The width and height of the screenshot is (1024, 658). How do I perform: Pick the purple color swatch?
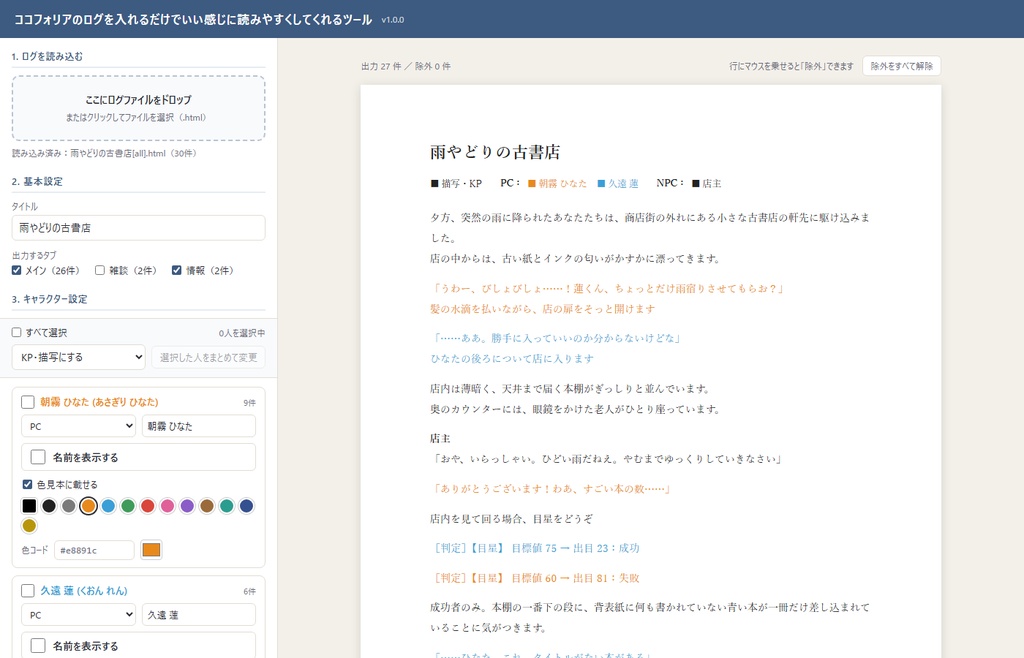pyautogui.click(x=187, y=506)
